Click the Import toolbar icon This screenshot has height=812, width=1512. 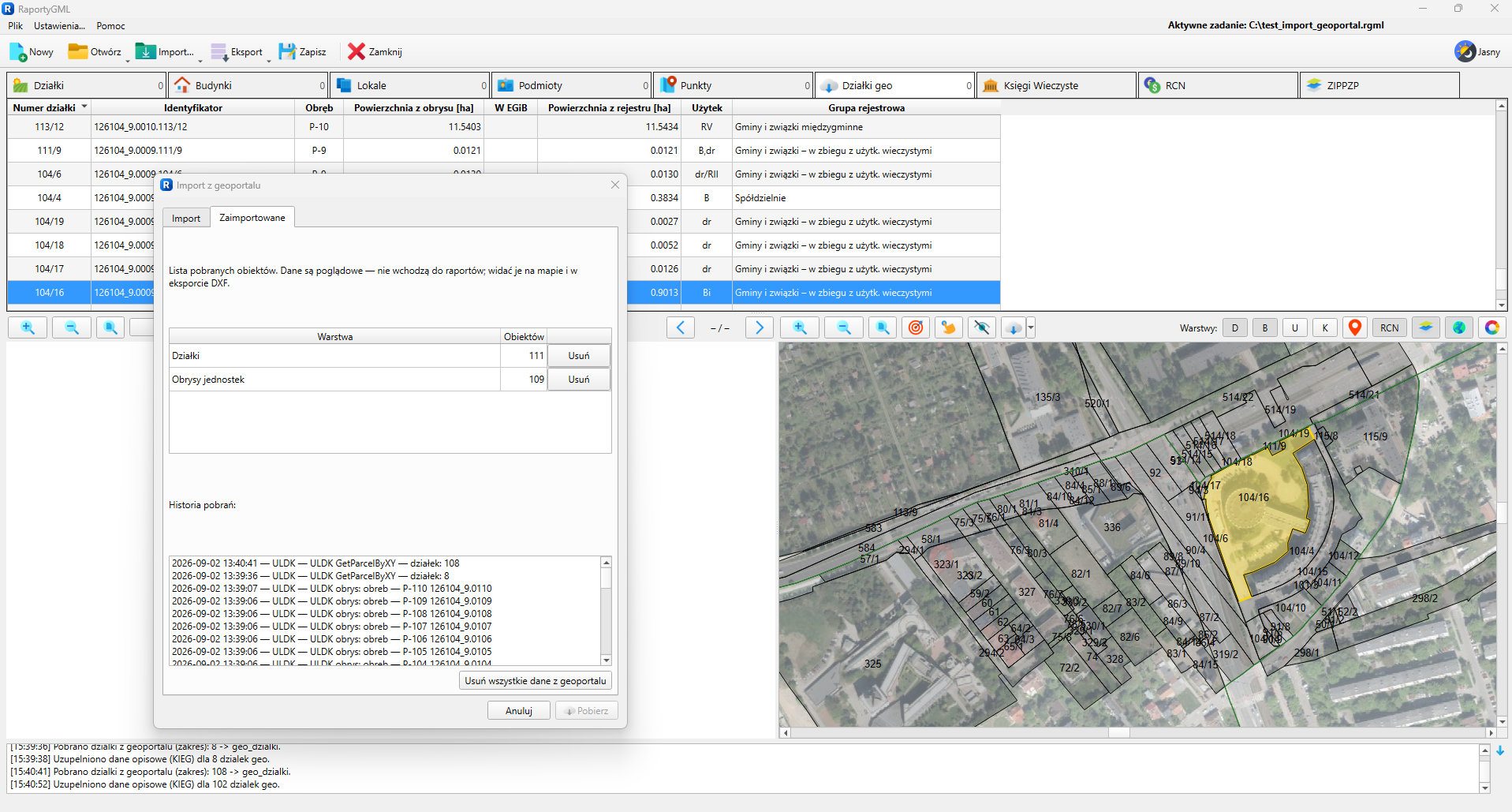click(146, 52)
